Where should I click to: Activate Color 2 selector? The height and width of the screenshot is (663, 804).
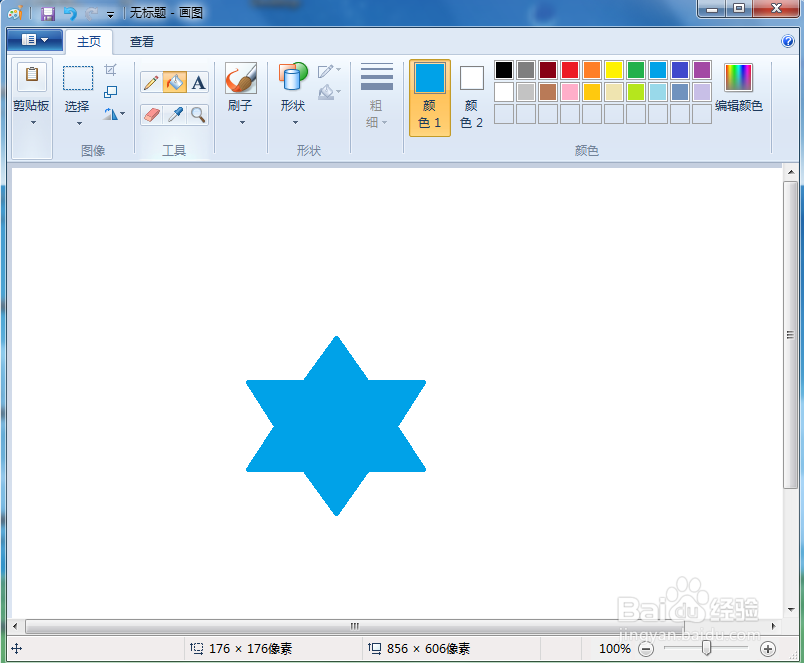tap(472, 97)
